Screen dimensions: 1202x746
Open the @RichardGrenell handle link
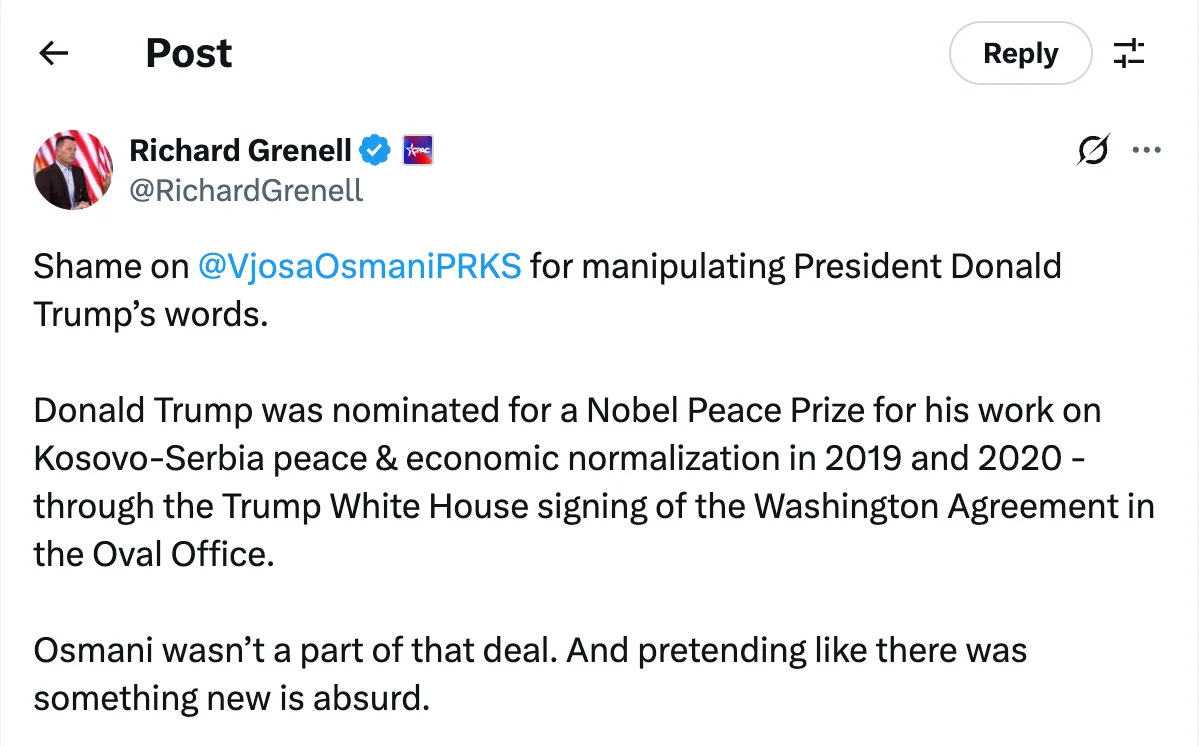246,189
